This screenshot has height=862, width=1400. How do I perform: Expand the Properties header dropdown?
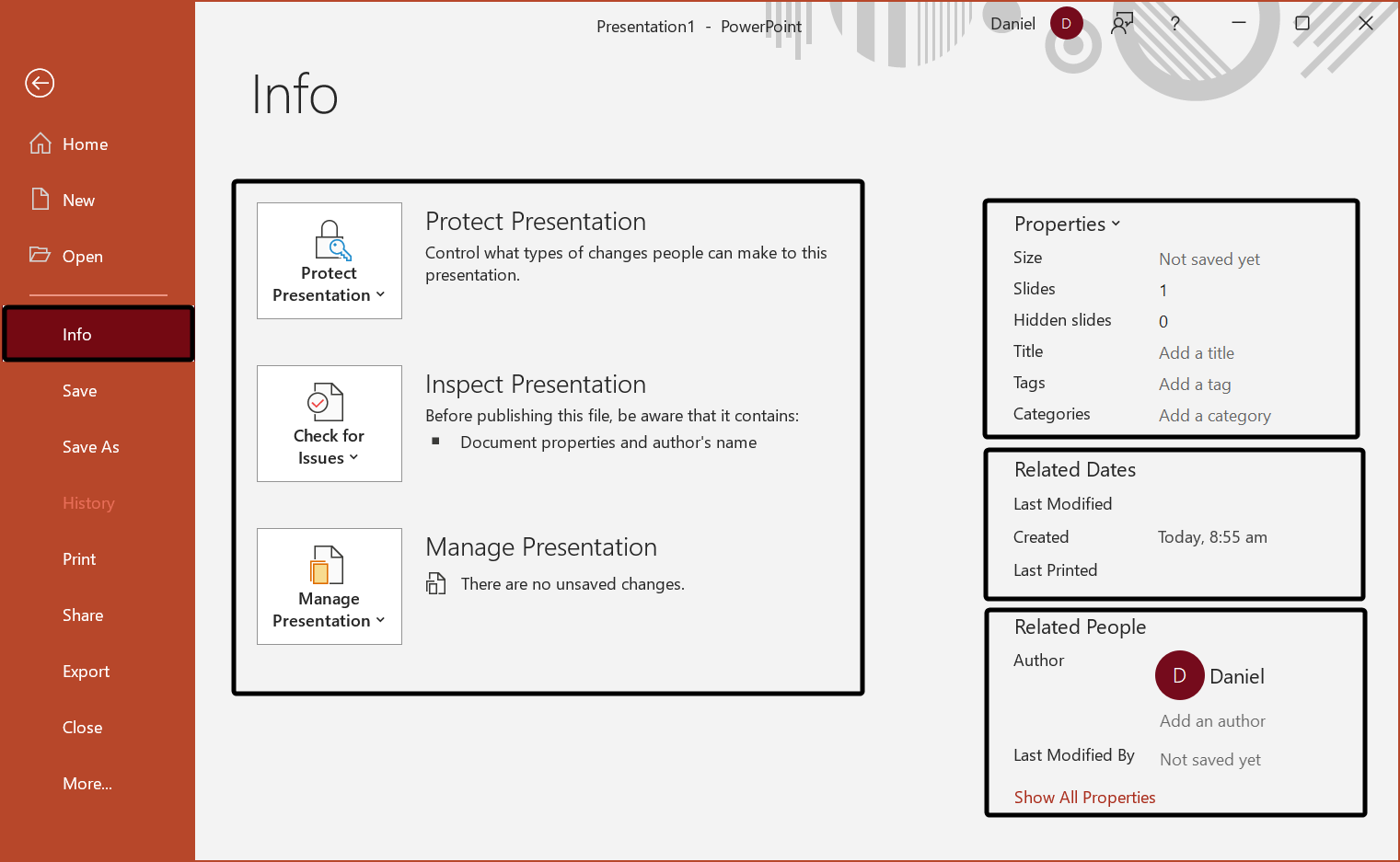(x=1067, y=224)
